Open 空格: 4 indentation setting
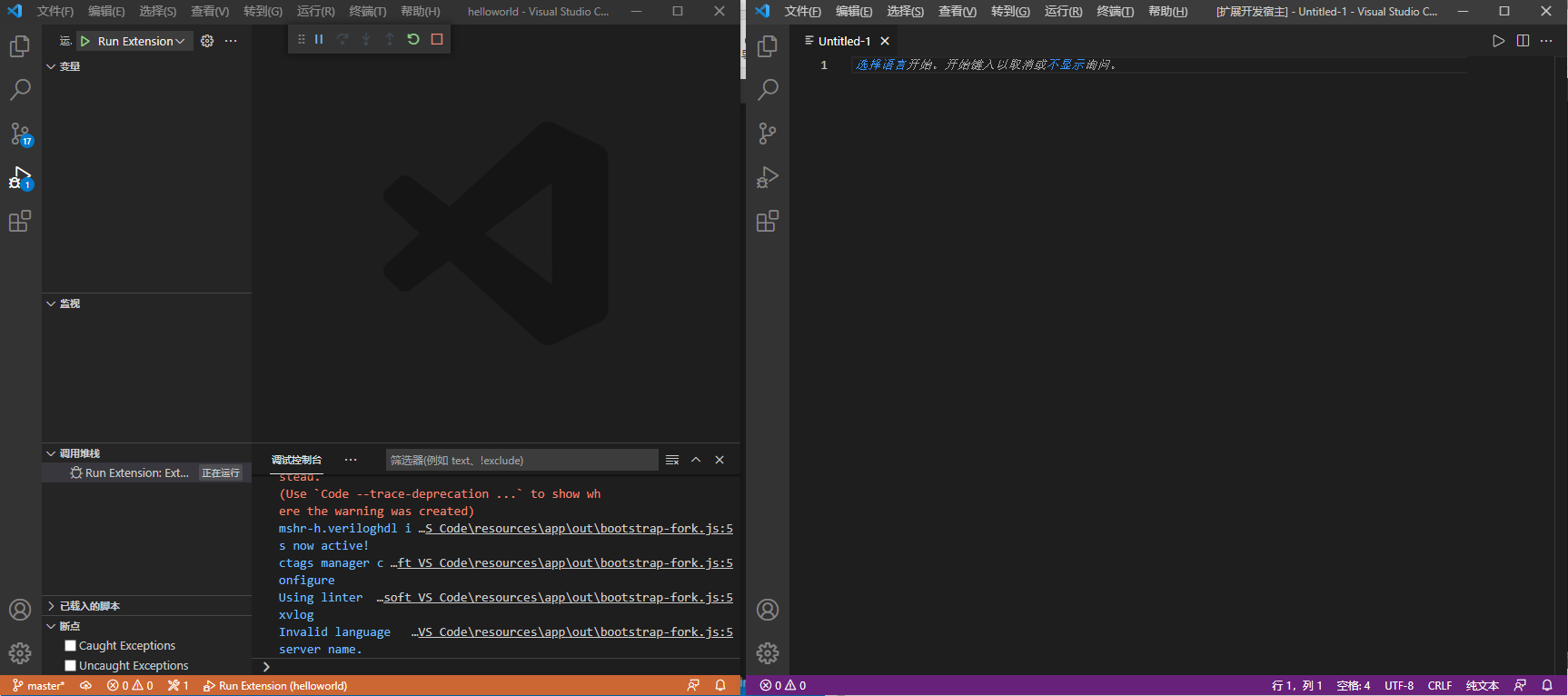 tap(1354, 686)
